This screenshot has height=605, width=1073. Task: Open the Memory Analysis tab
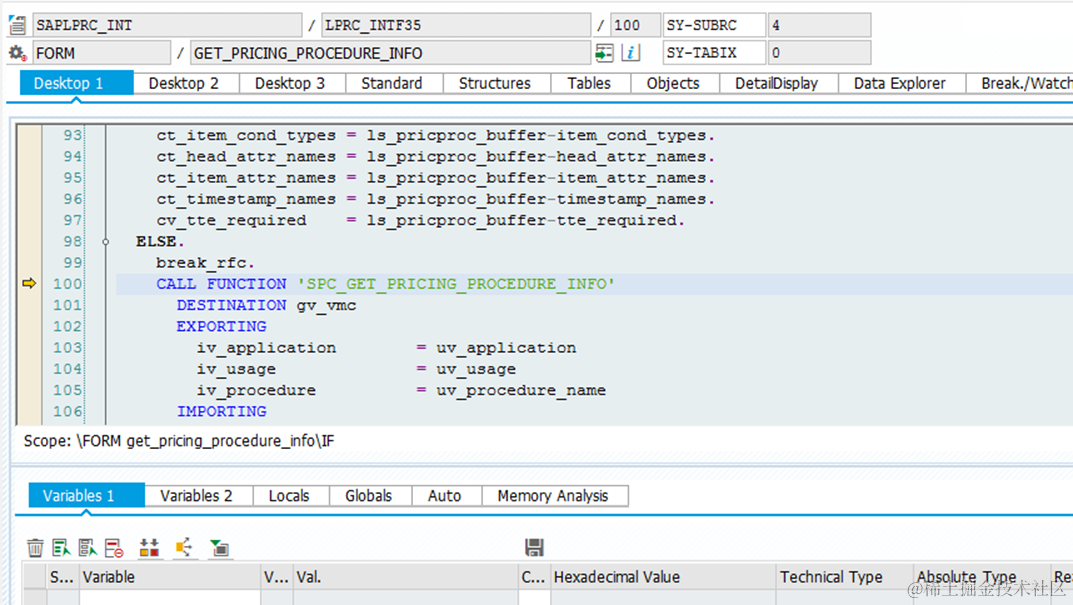pyautogui.click(x=553, y=496)
